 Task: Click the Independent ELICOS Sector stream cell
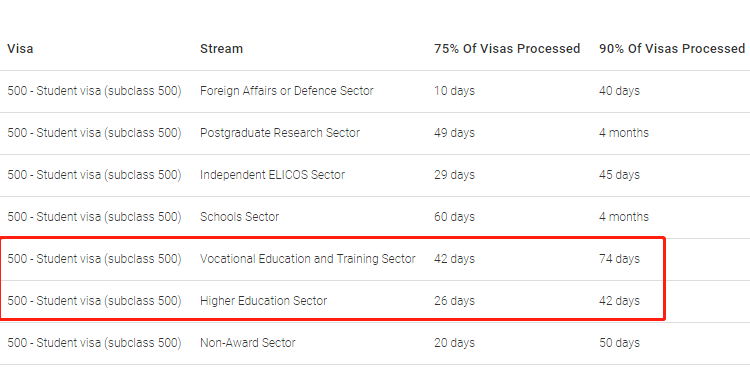pyautogui.click(x=272, y=175)
